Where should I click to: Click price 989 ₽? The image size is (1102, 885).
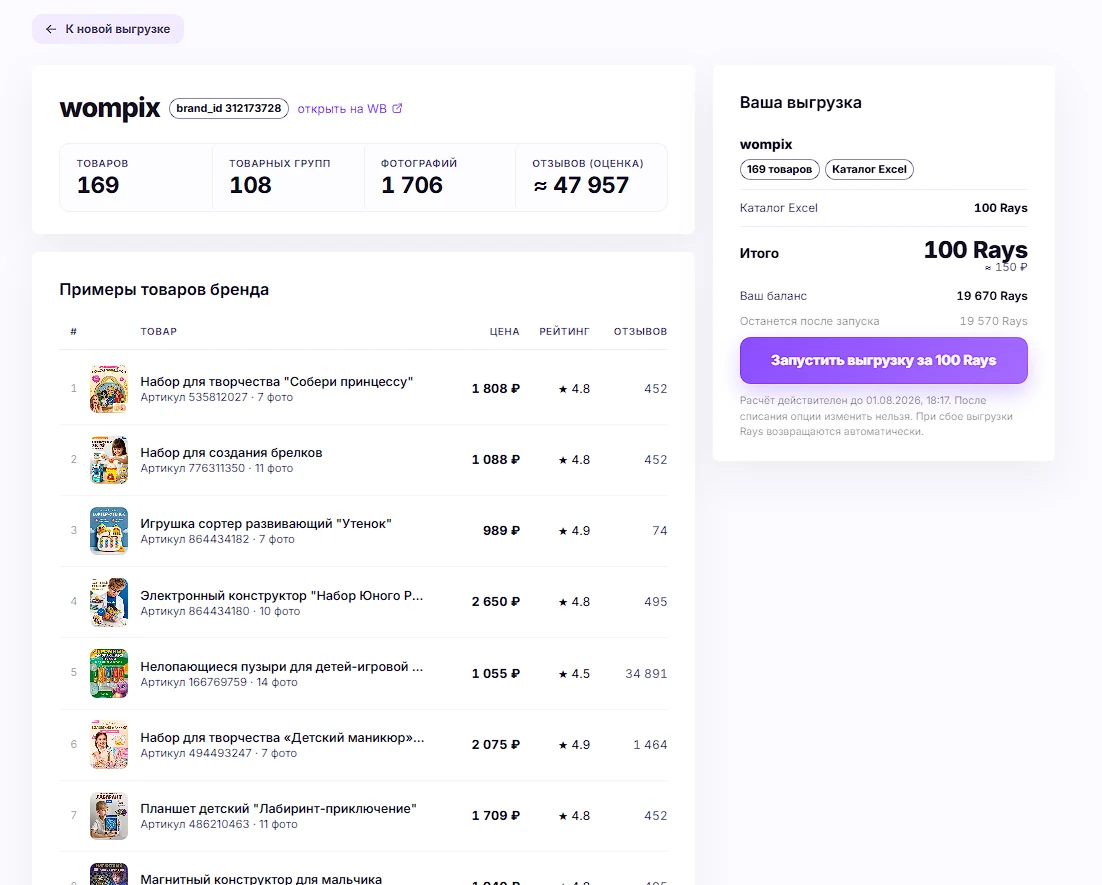pos(501,531)
